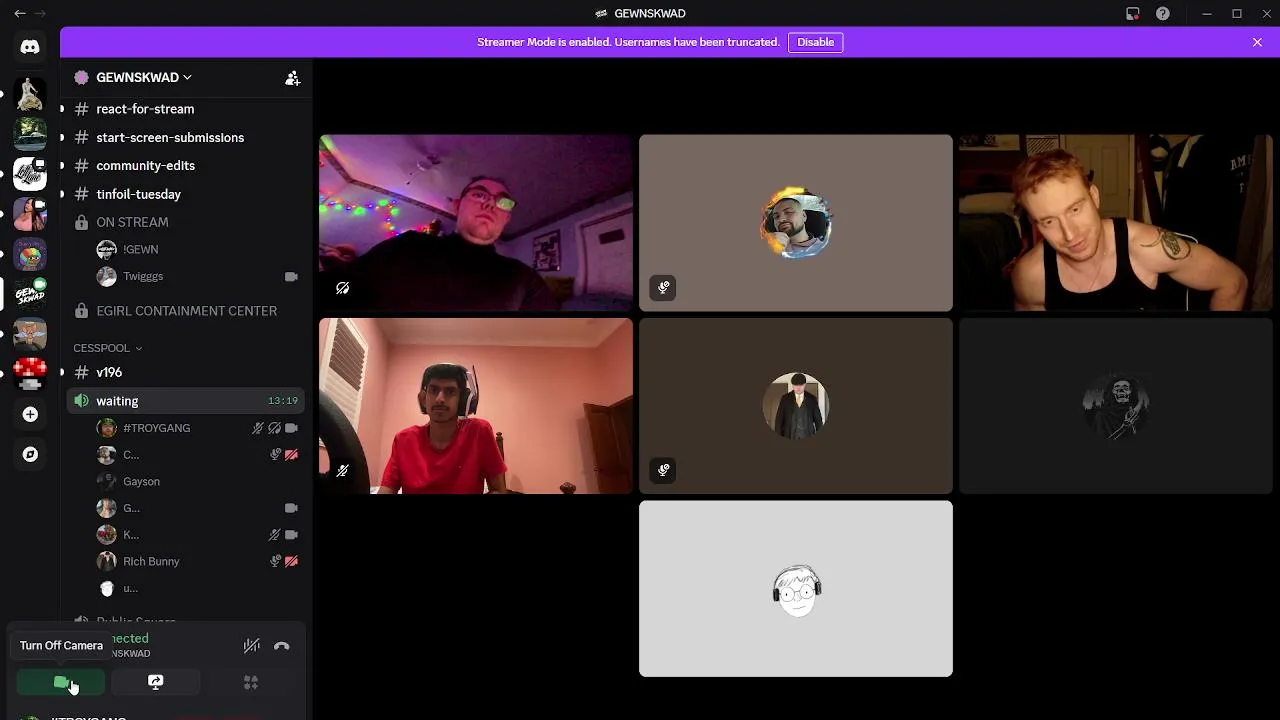Focus the red-haired man video tile
The height and width of the screenshot is (720, 1280).
[1116, 223]
